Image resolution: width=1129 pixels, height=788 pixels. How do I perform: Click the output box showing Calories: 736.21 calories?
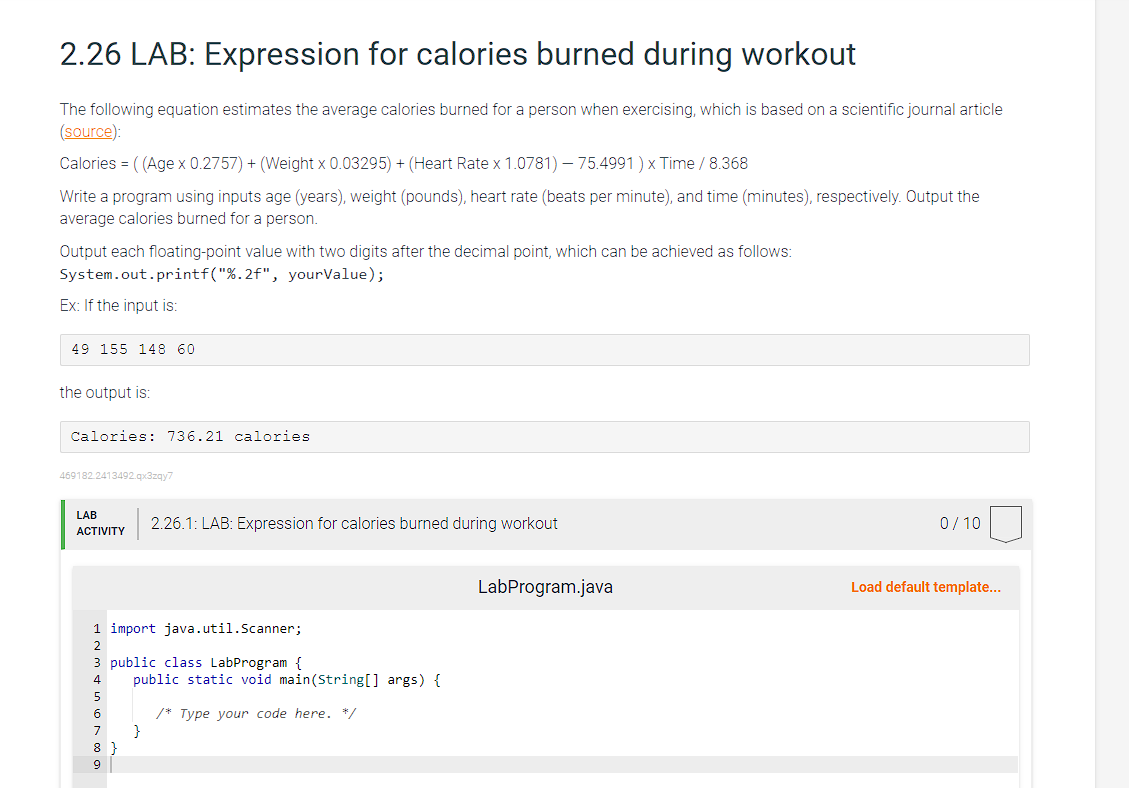(544, 436)
